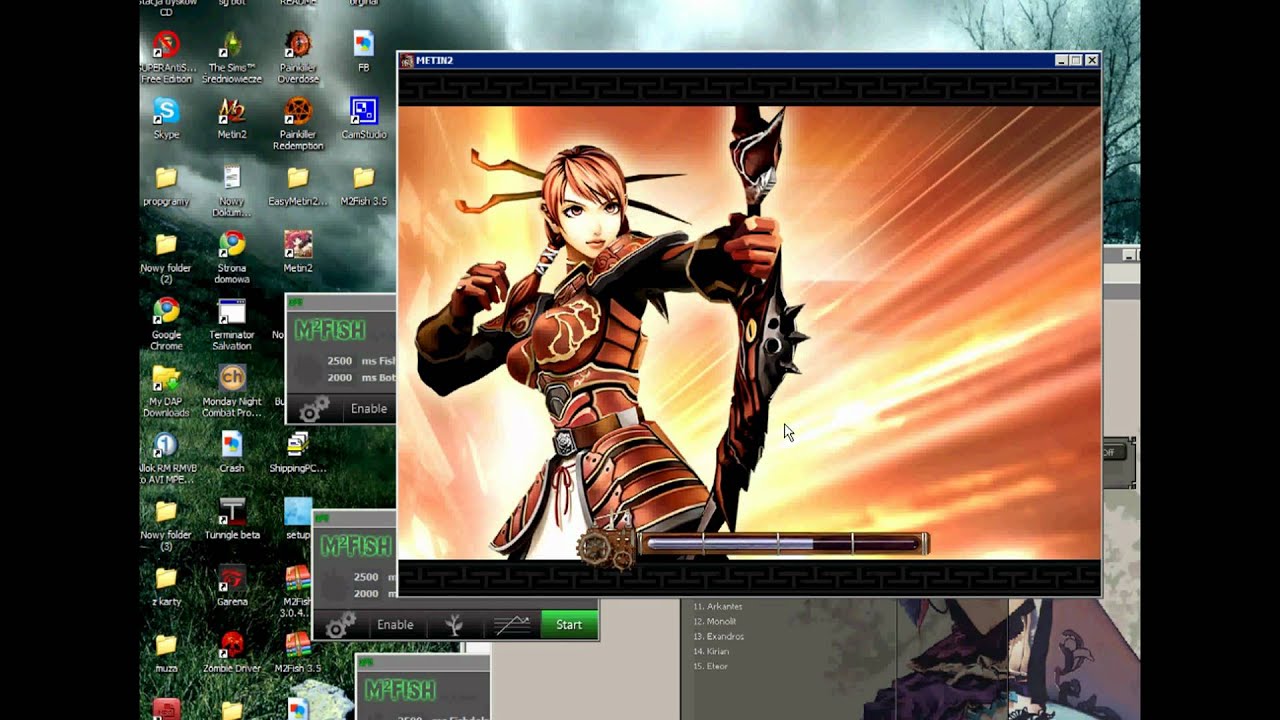Click the plant icon in M2Fish toolbar
The height and width of the screenshot is (720, 1280).
click(454, 625)
